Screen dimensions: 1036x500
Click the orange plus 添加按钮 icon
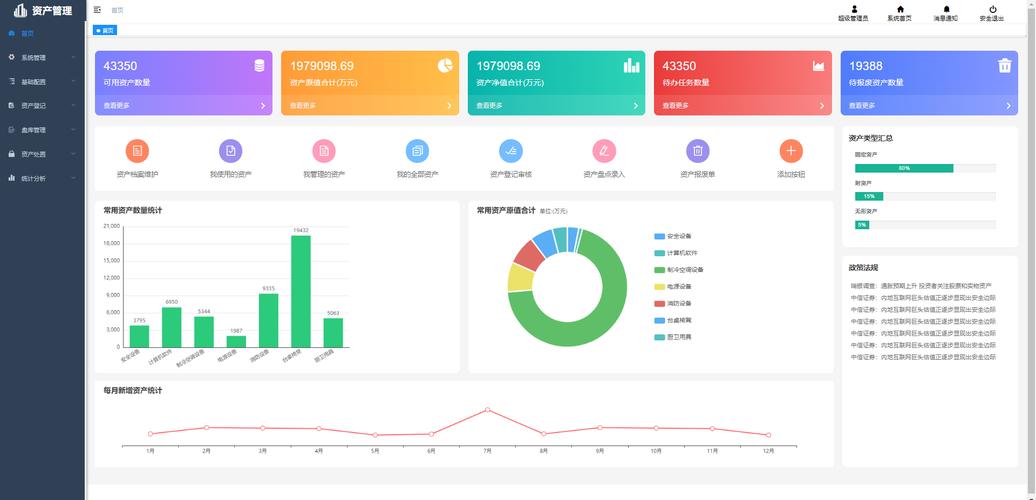[x=791, y=151]
